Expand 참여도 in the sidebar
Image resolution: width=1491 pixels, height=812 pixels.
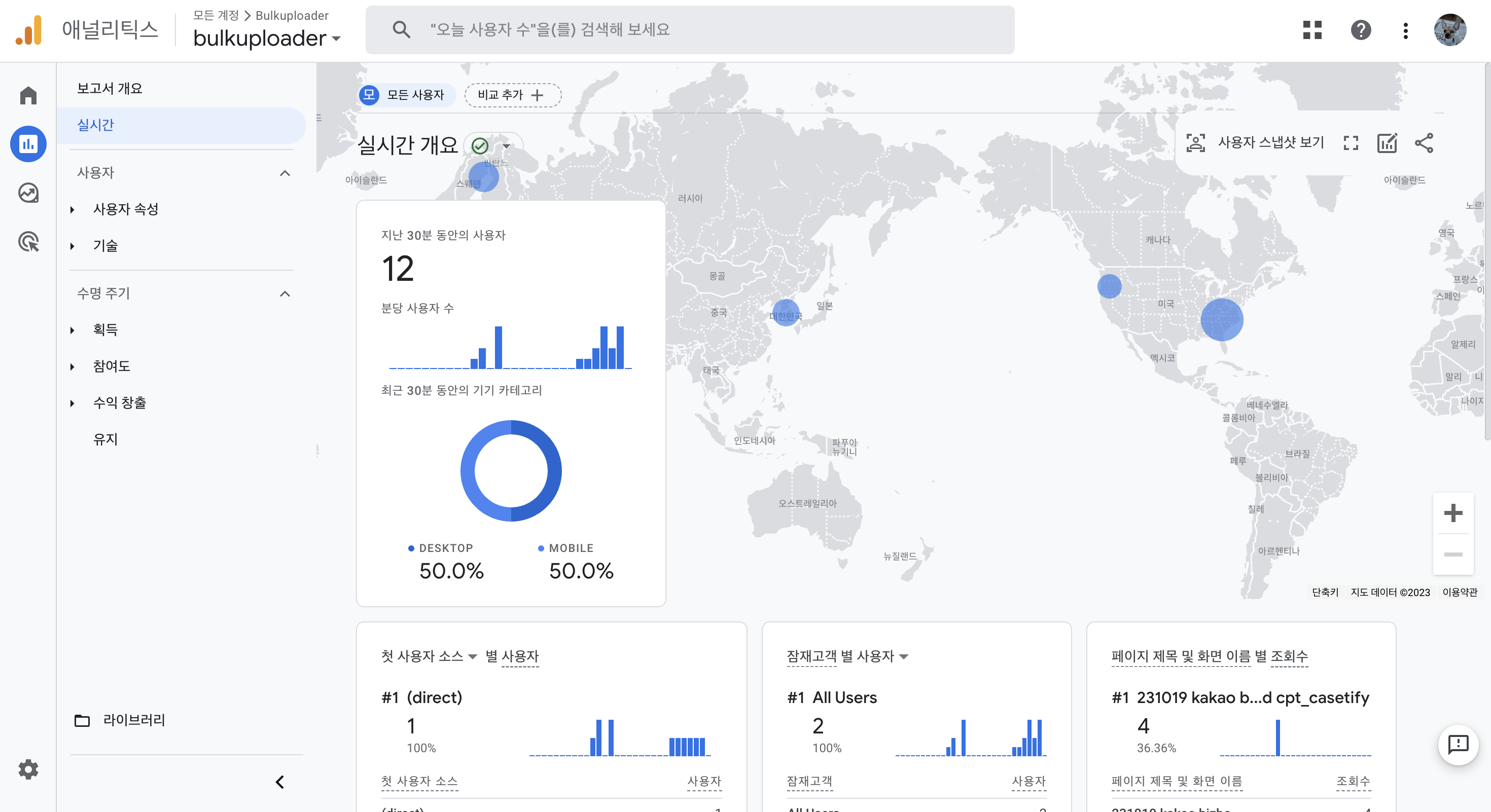pyautogui.click(x=73, y=366)
